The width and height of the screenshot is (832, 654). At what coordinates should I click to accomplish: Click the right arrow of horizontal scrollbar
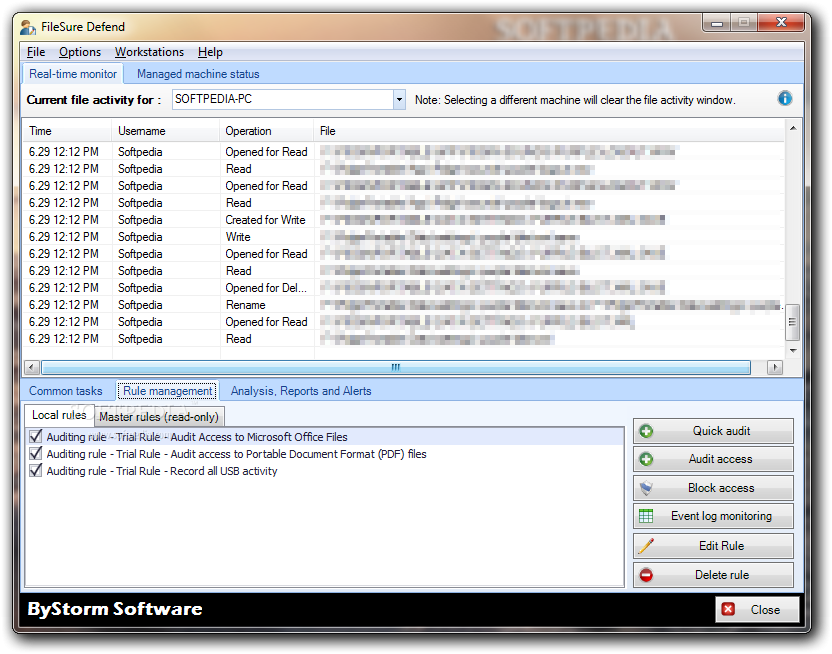pyautogui.click(x=775, y=367)
